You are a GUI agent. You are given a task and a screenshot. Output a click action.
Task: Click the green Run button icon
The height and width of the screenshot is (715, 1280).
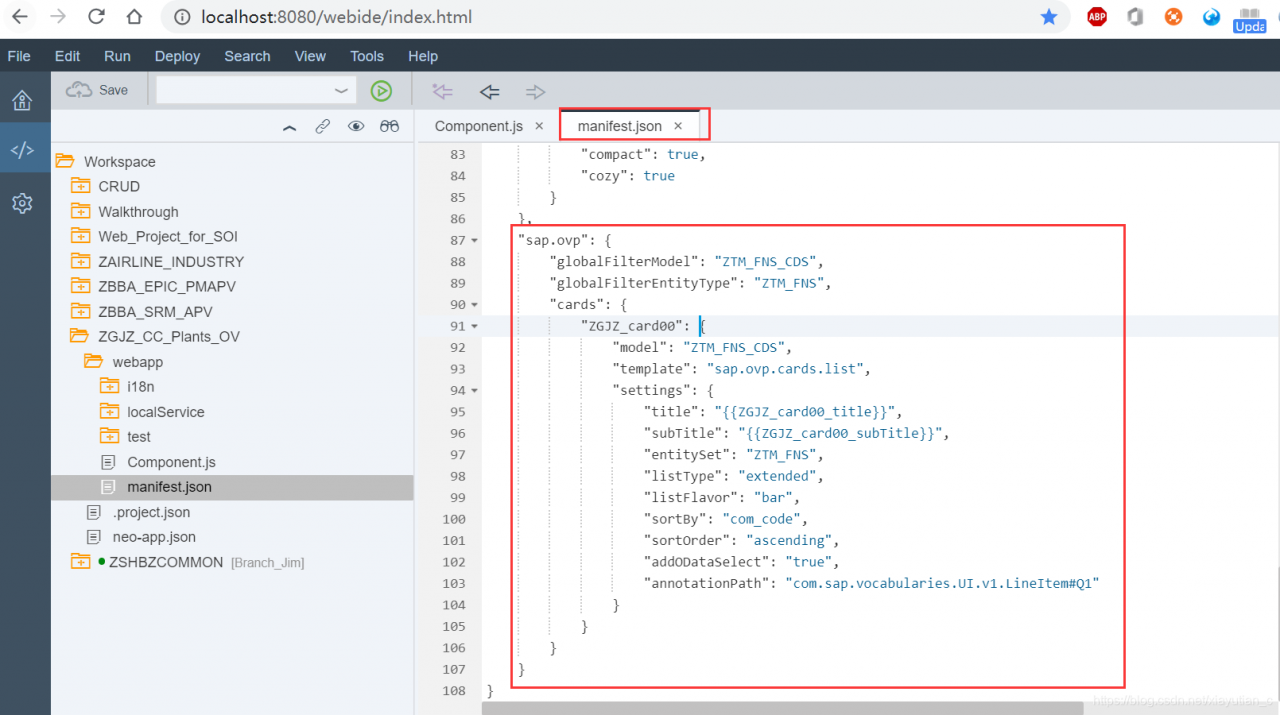(381, 91)
